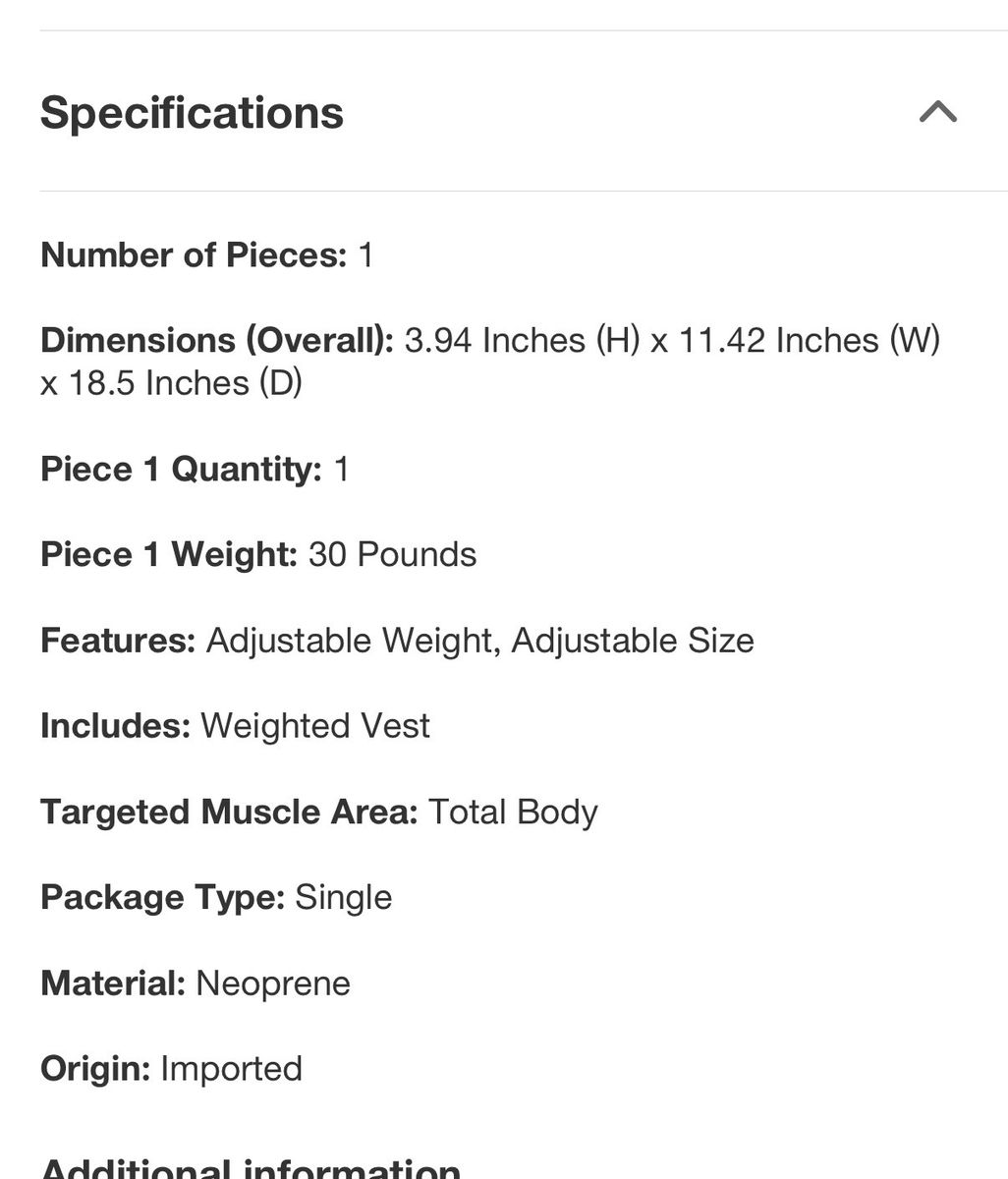1008x1179 pixels.
Task: Select the Dimensions (Overall) label
Action: [217, 340]
